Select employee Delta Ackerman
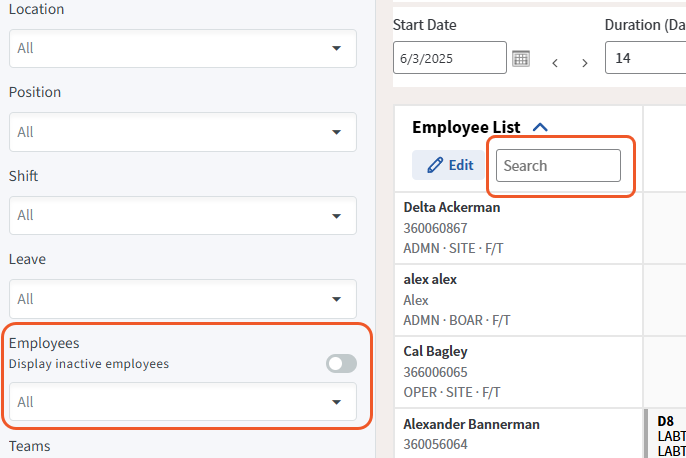The image size is (686, 458). pos(452,208)
